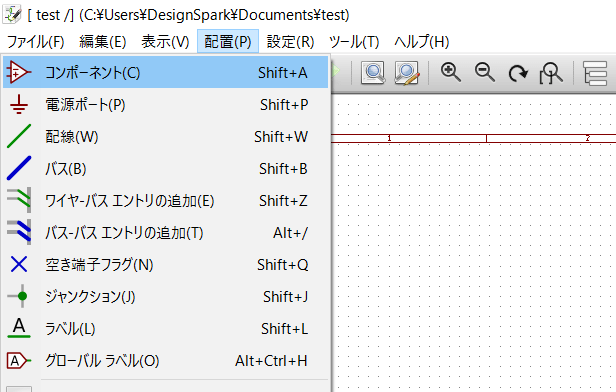Choose バス-バス エントリの追加(T)

165,233
